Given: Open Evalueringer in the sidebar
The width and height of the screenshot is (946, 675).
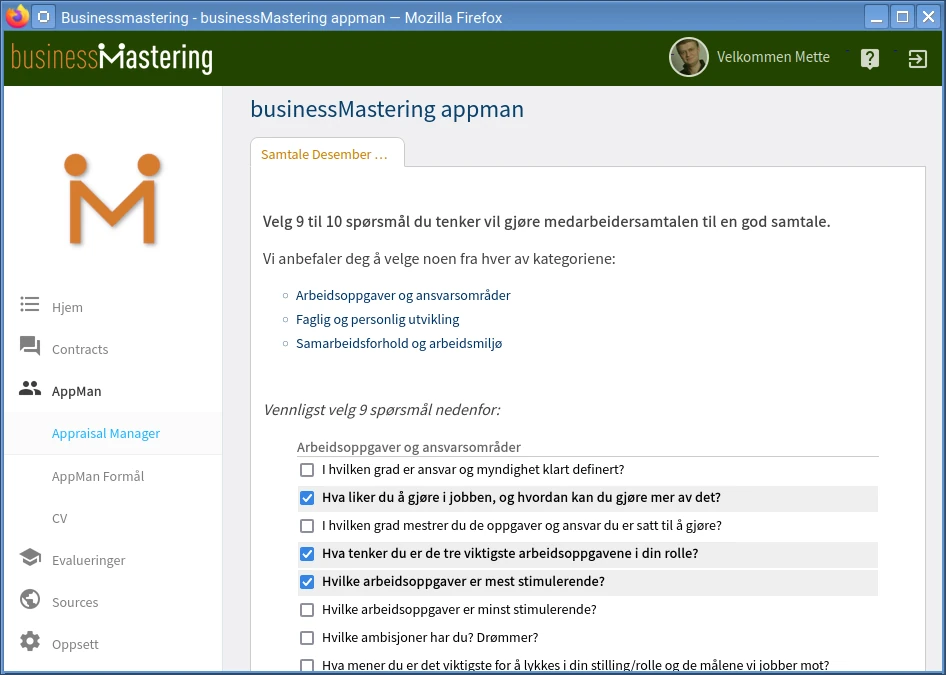Looking at the screenshot, I should coord(89,560).
